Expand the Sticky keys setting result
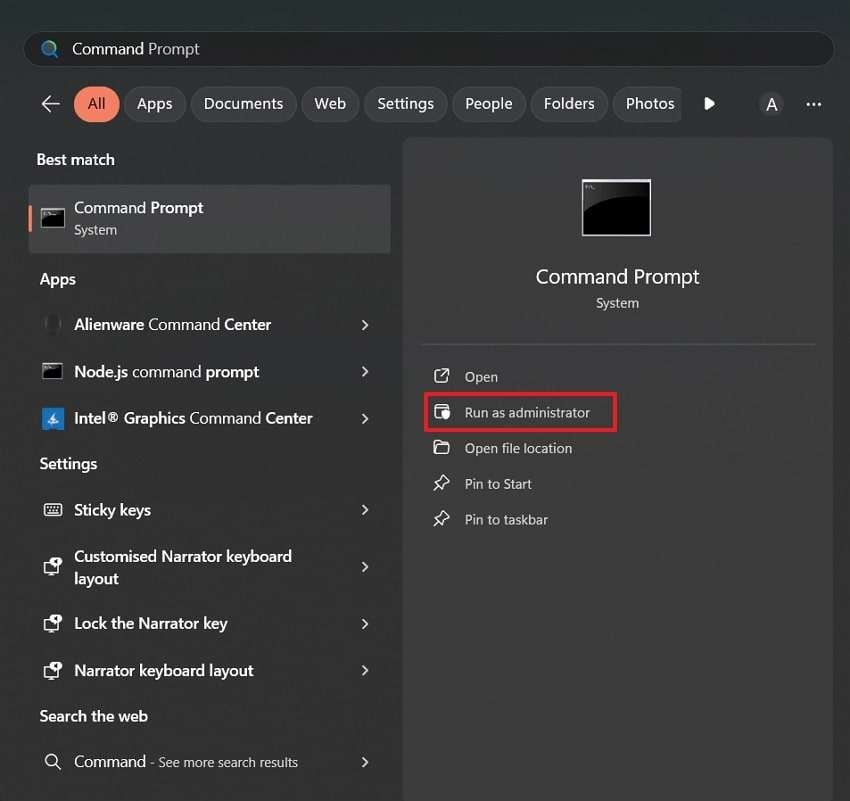This screenshot has height=801, width=850. (x=365, y=510)
